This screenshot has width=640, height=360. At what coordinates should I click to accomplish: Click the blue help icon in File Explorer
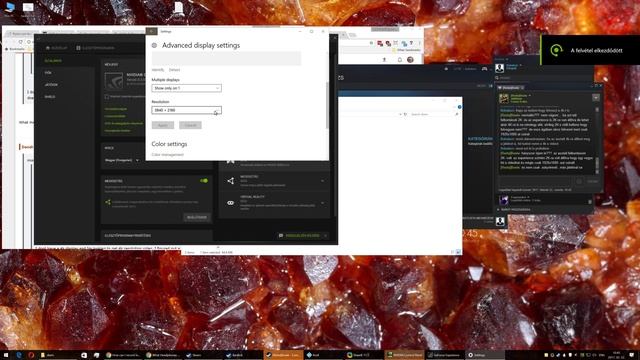pyautogui.click(x=459, y=107)
